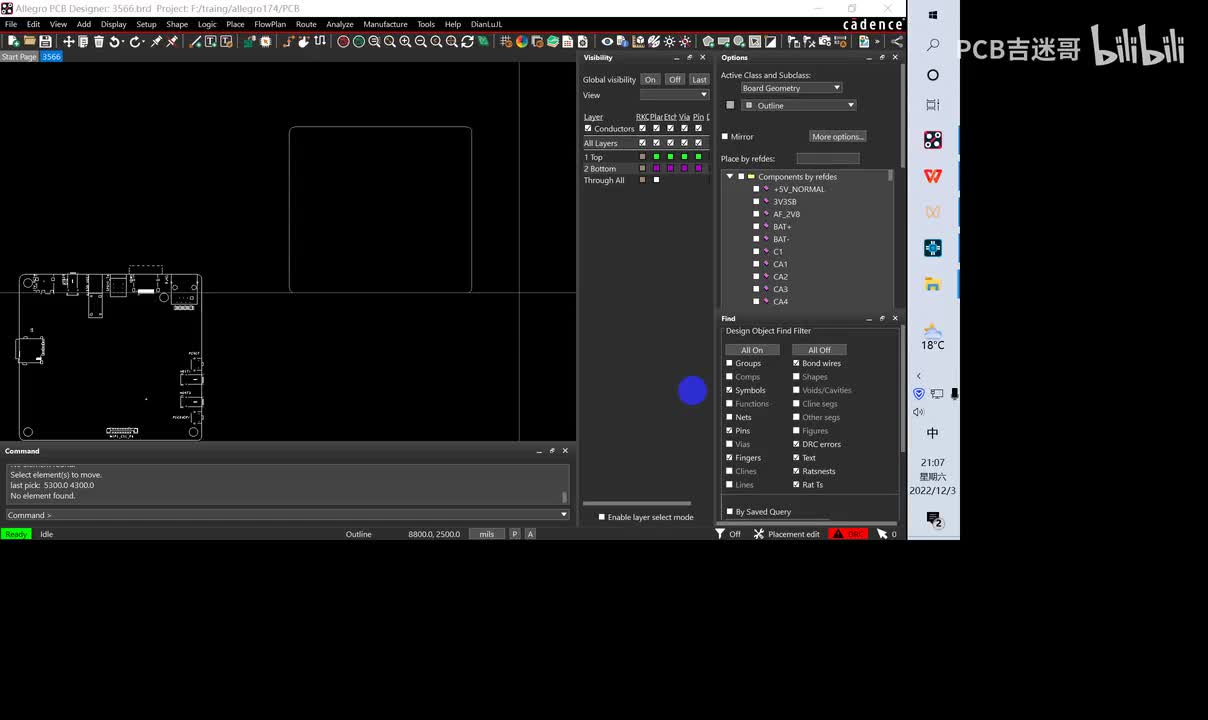1208x720 pixels.
Task: Click the share icon in toolbar
Action: click(x=897, y=41)
